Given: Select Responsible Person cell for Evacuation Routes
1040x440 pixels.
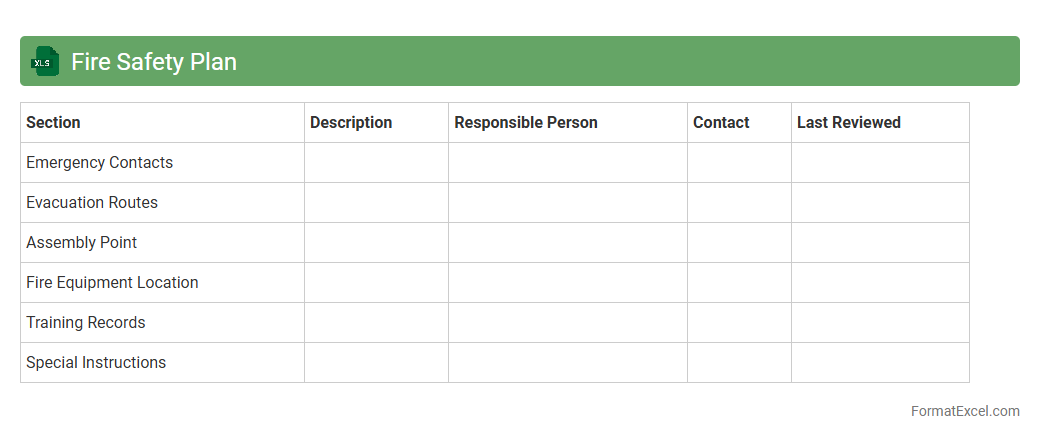Looking at the screenshot, I should pyautogui.click(x=567, y=203).
